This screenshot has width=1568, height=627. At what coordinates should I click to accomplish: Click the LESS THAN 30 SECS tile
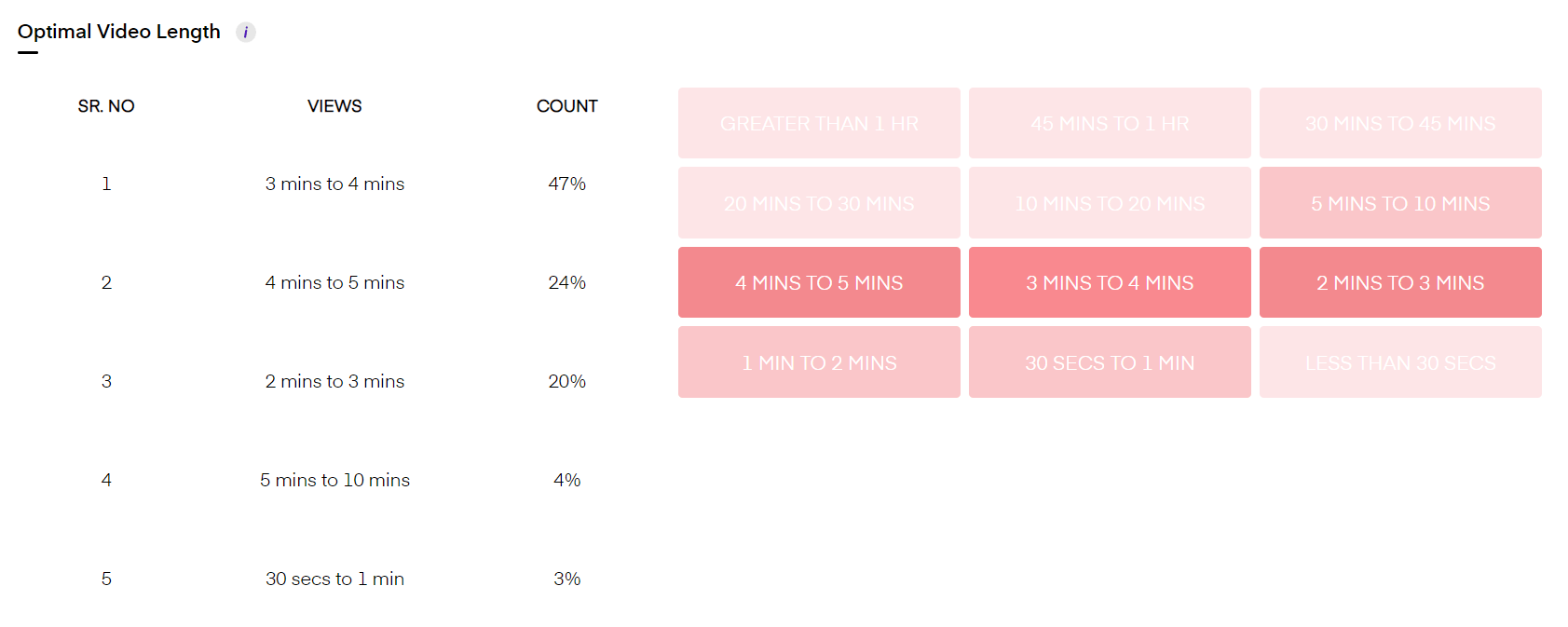1400,361
